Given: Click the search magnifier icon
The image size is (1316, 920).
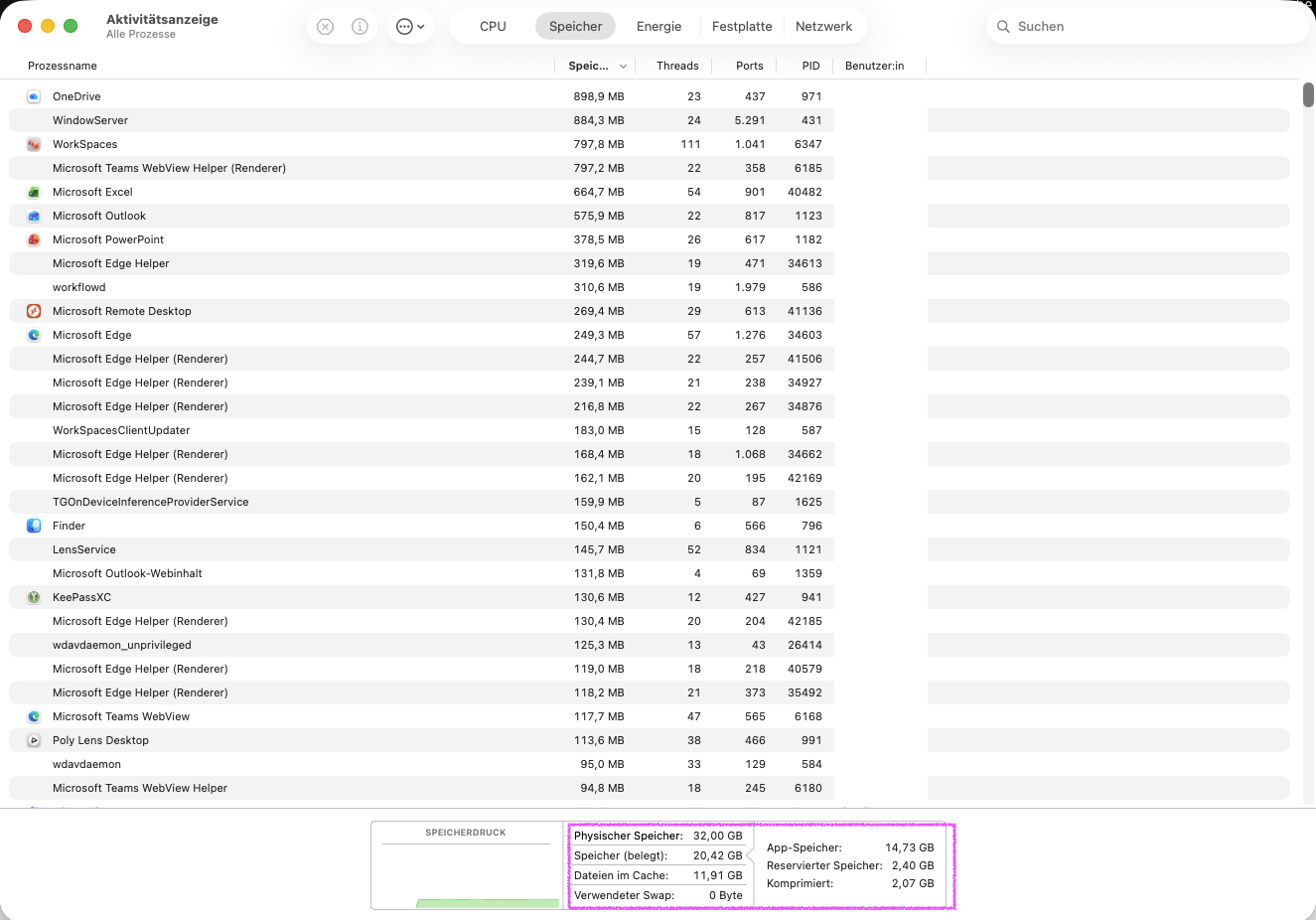Looking at the screenshot, I should pyautogui.click(x=1003, y=27).
